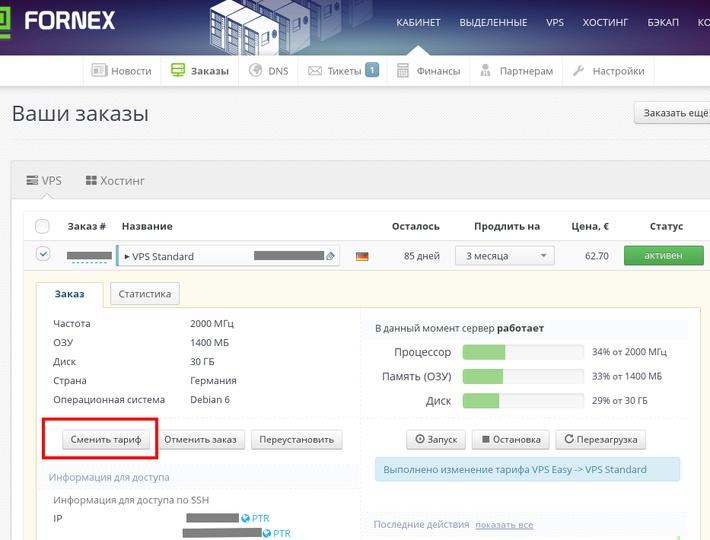Open the 3 месяца renewal period dropdown
This screenshot has width=710, height=540.
(x=504, y=256)
